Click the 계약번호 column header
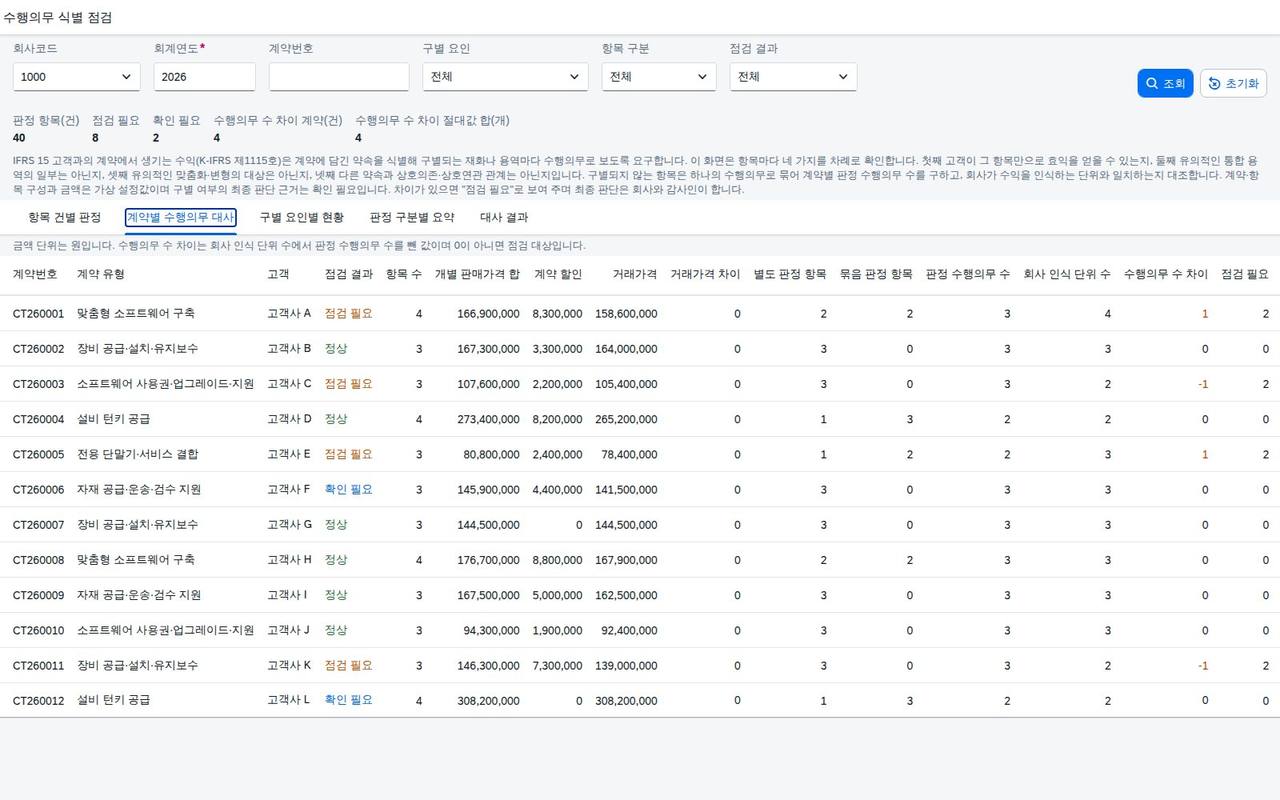Screen dimensions: 1280x800 tap(35, 274)
